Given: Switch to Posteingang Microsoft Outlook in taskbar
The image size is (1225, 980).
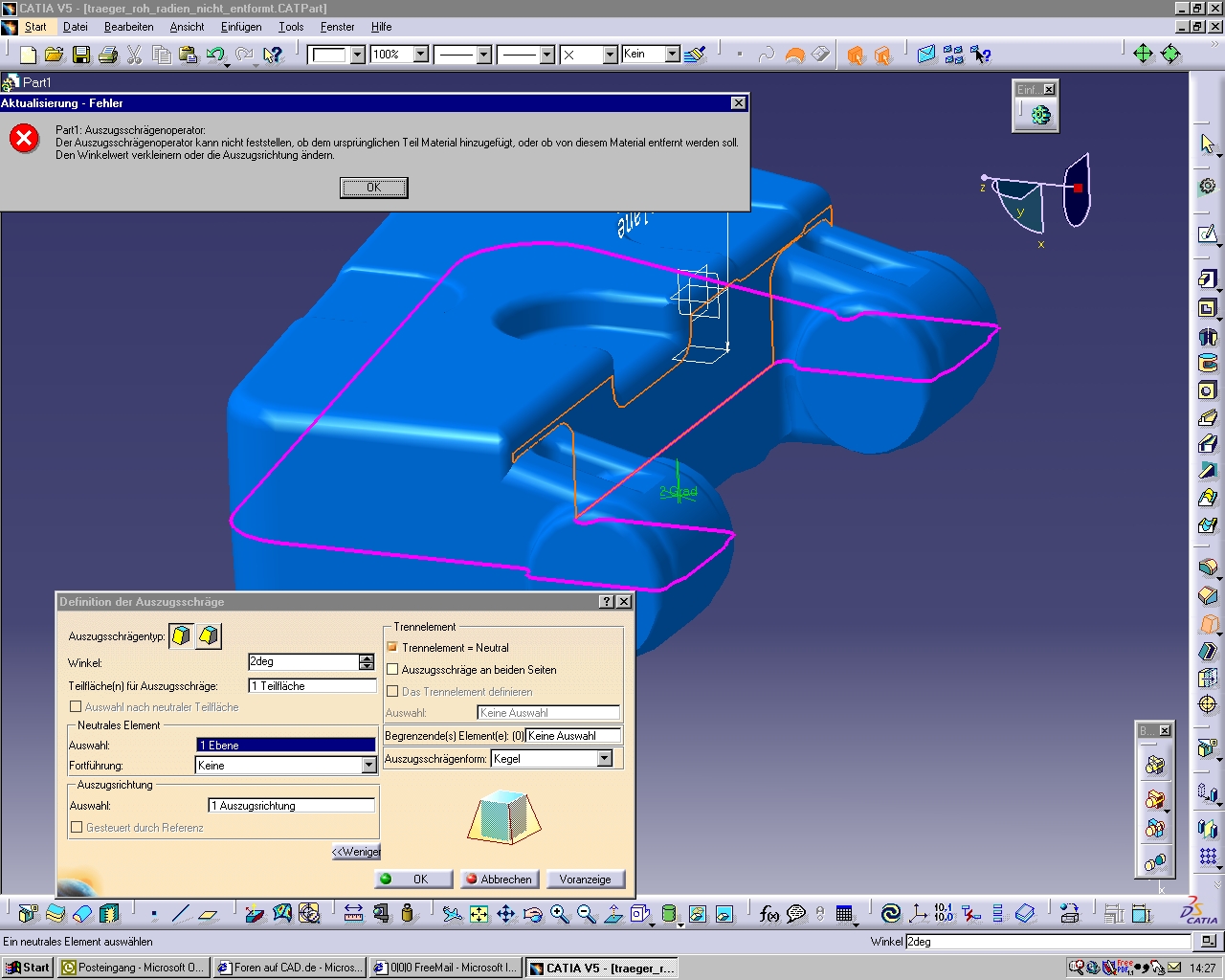Looking at the screenshot, I should pyautogui.click(x=134, y=968).
